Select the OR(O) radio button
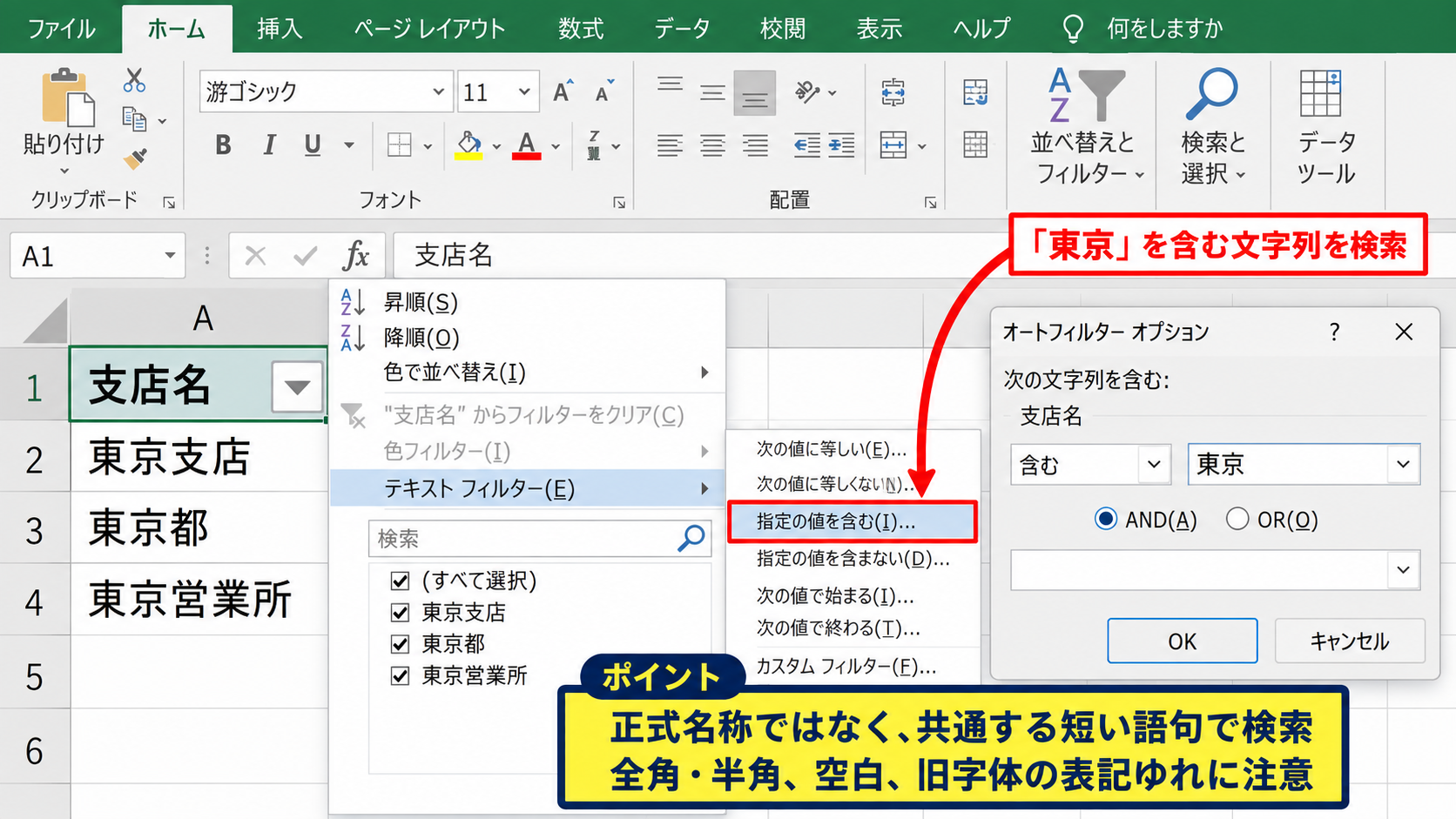This screenshot has width=1456, height=819. coord(1237,520)
